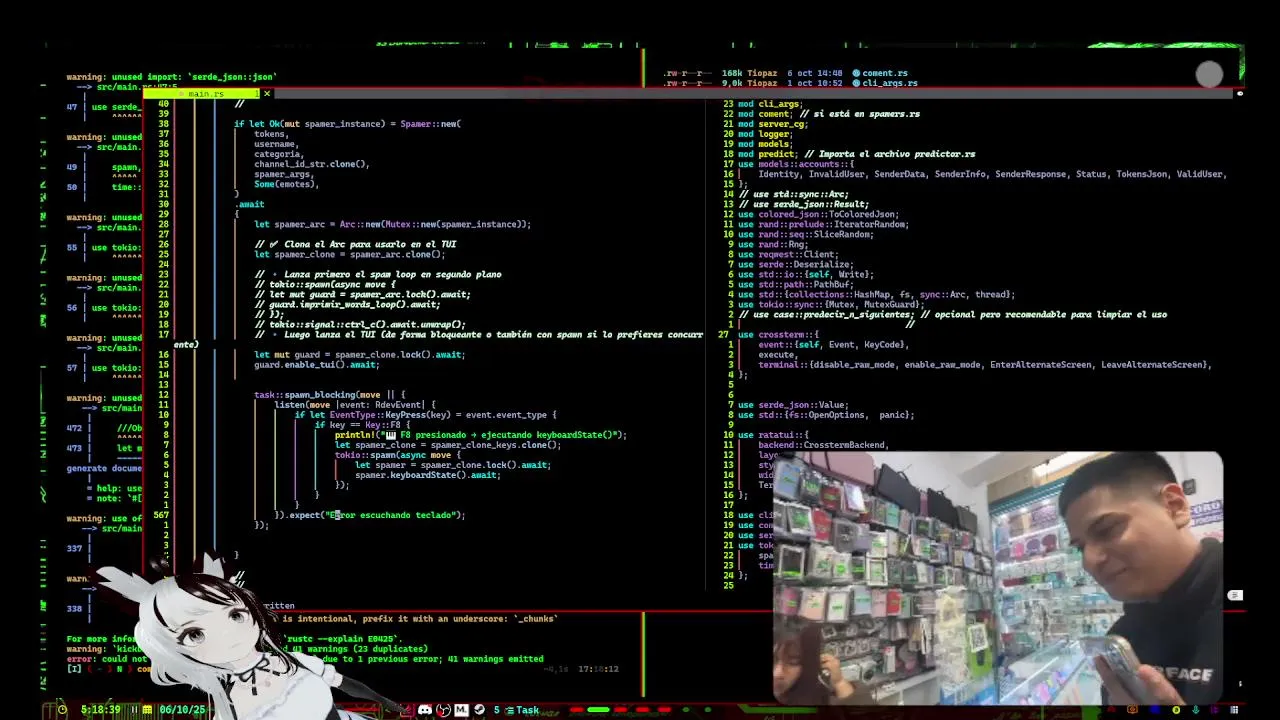1280x720 pixels.
Task: Click the 'mod server_cg;' line
Action: click(x=772, y=124)
